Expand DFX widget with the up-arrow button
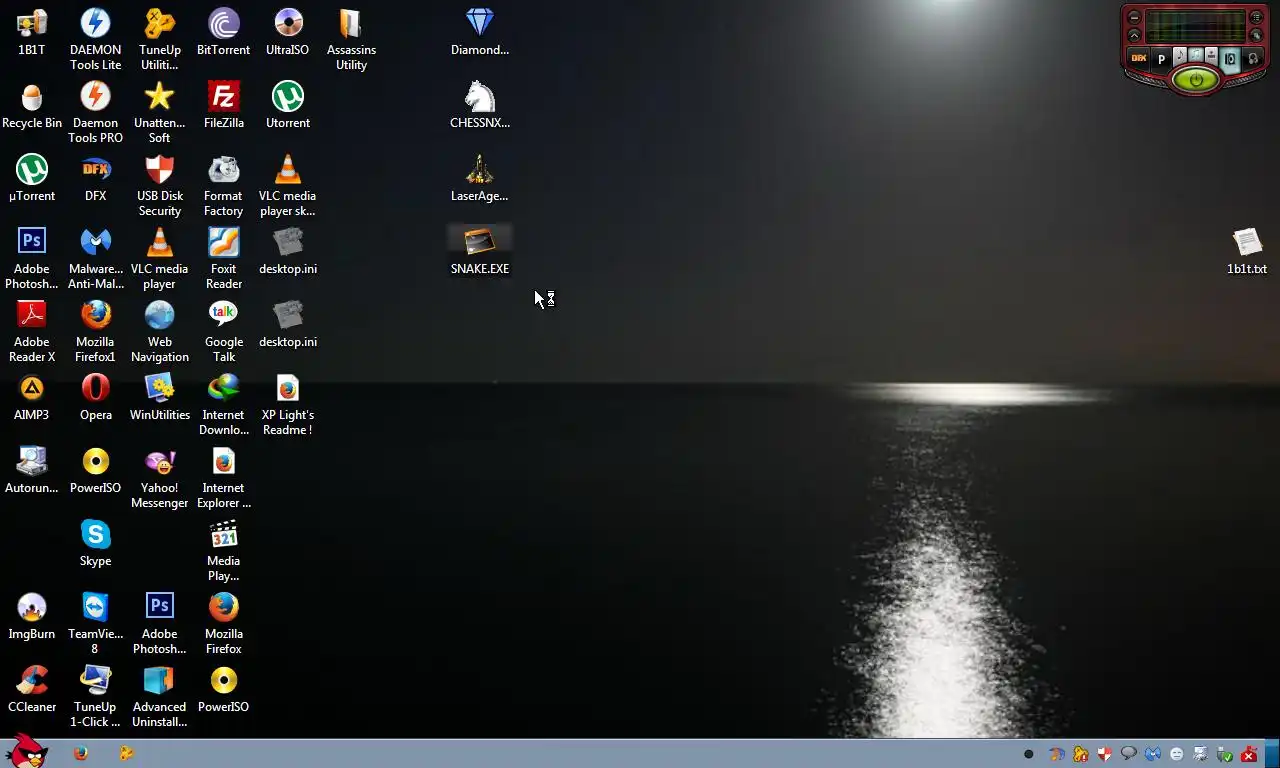This screenshot has width=1280, height=768. 1134,35
